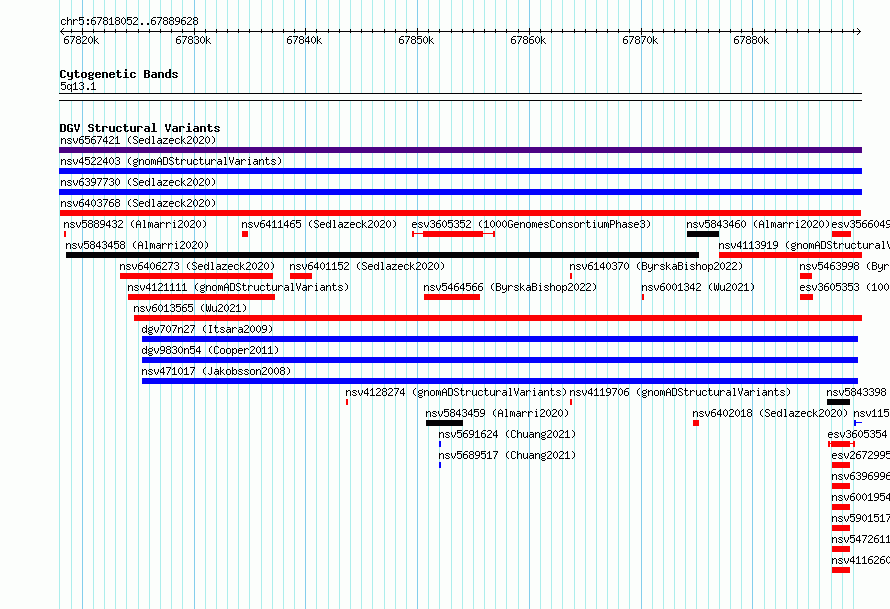
Task: Select nsv5889432 (Almarri2020) label
Action: click(x=135, y=224)
